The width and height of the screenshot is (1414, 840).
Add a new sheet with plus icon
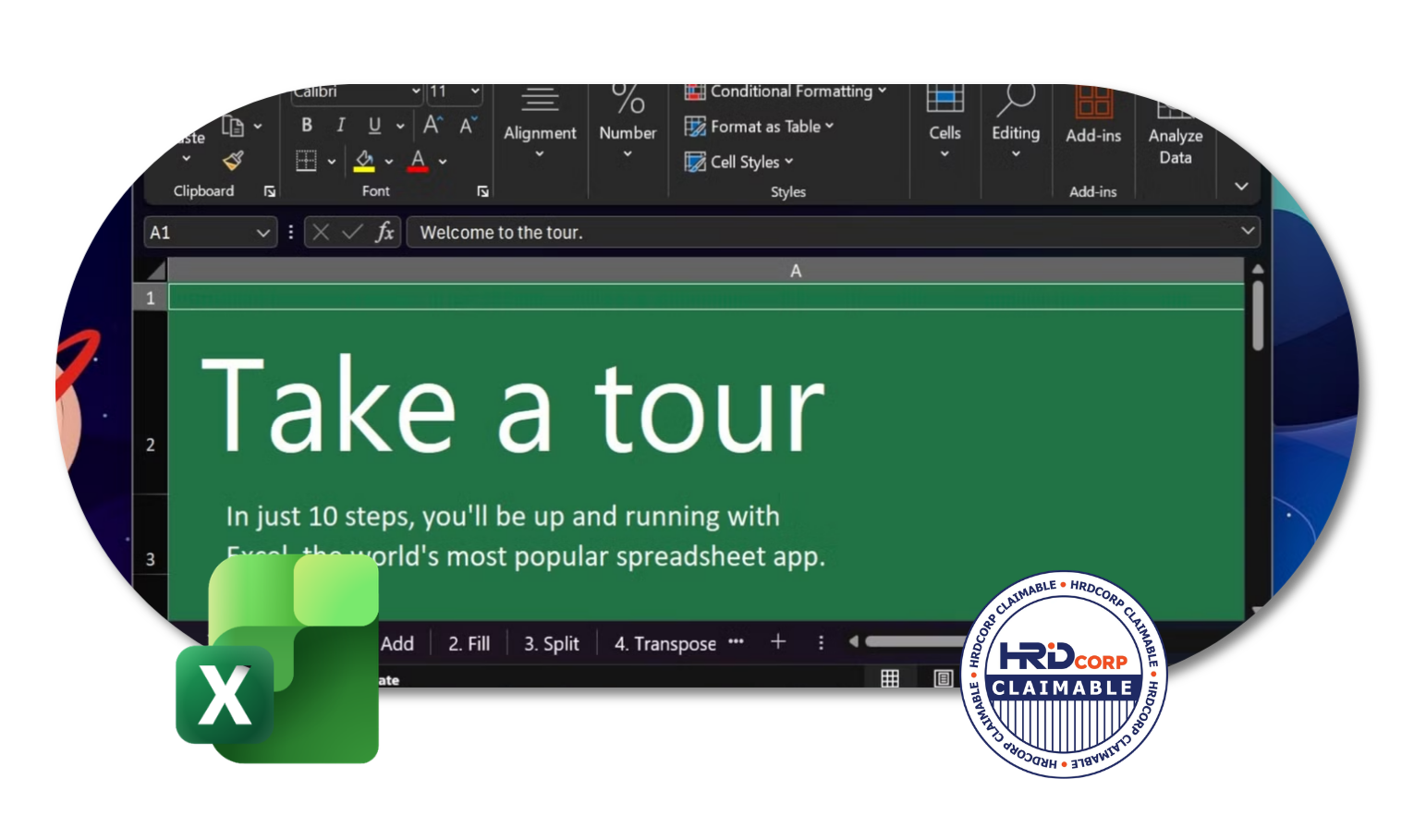point(778,641)
